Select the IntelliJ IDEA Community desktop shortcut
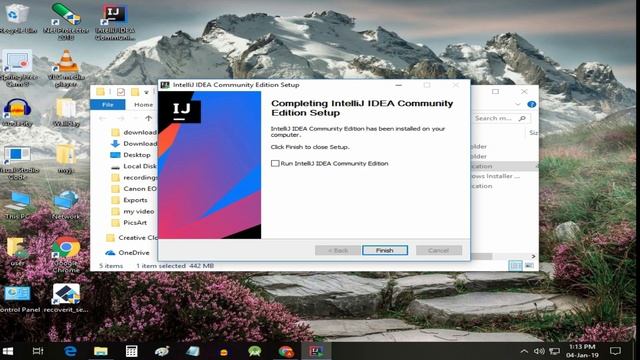 tap(115, 22)
